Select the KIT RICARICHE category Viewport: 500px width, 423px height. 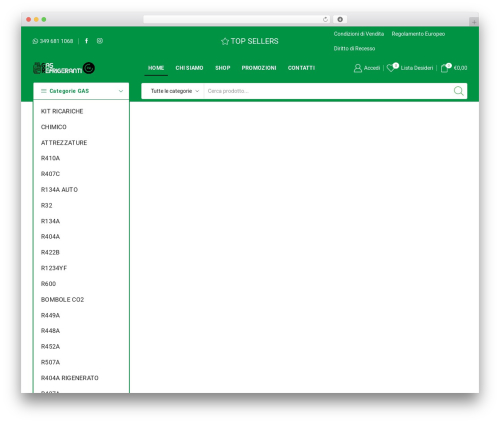tap(62, 111)
